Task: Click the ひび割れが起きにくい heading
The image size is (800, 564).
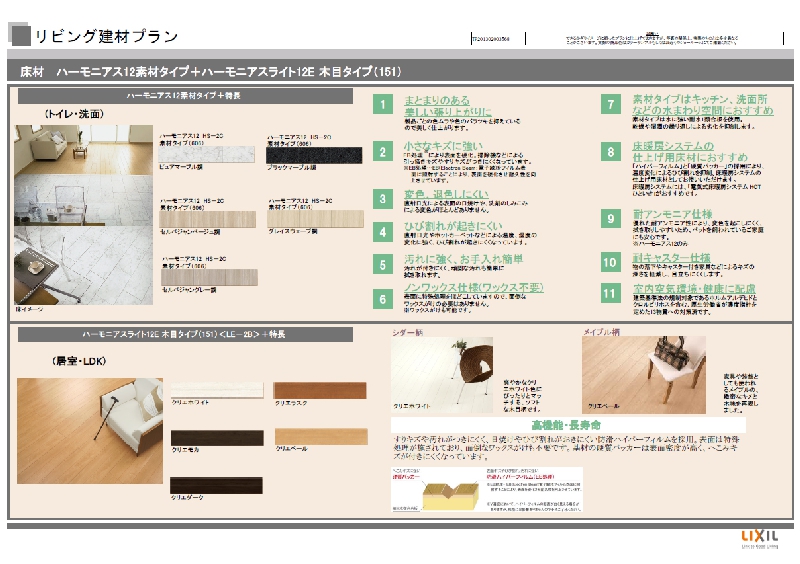Action: 453,226
